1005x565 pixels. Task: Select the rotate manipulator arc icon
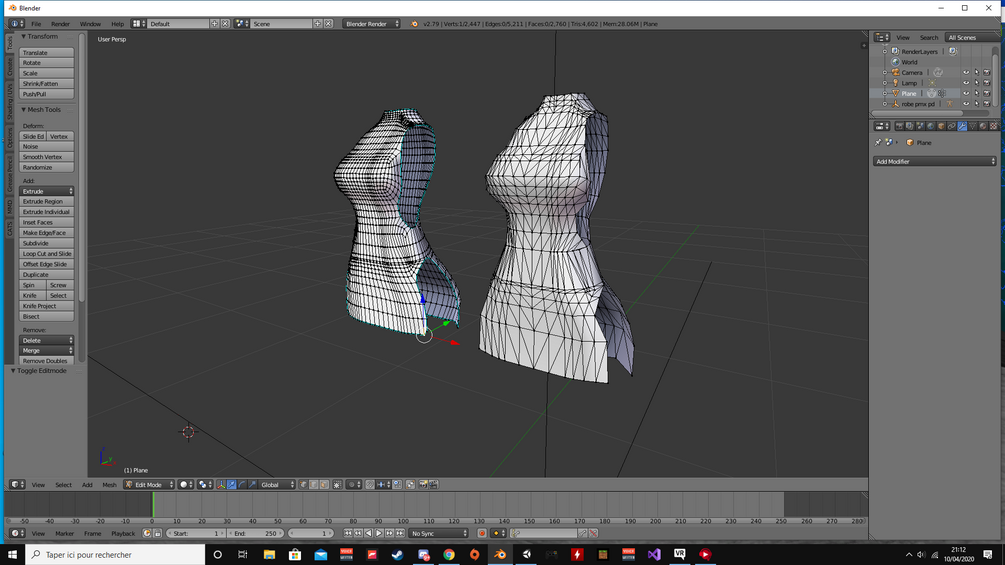242,485
